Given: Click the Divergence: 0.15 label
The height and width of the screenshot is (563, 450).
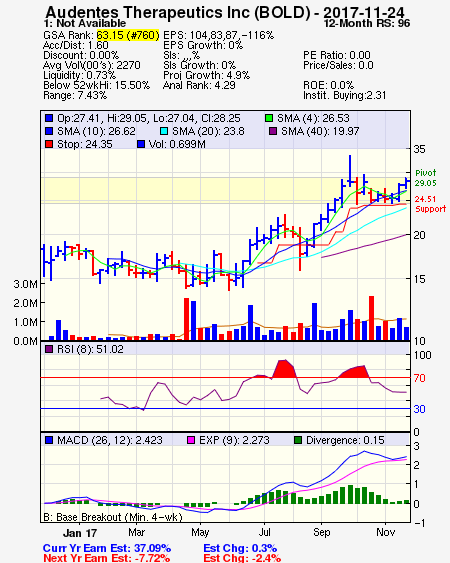Looking at the screenshot, I should (345, 440).
